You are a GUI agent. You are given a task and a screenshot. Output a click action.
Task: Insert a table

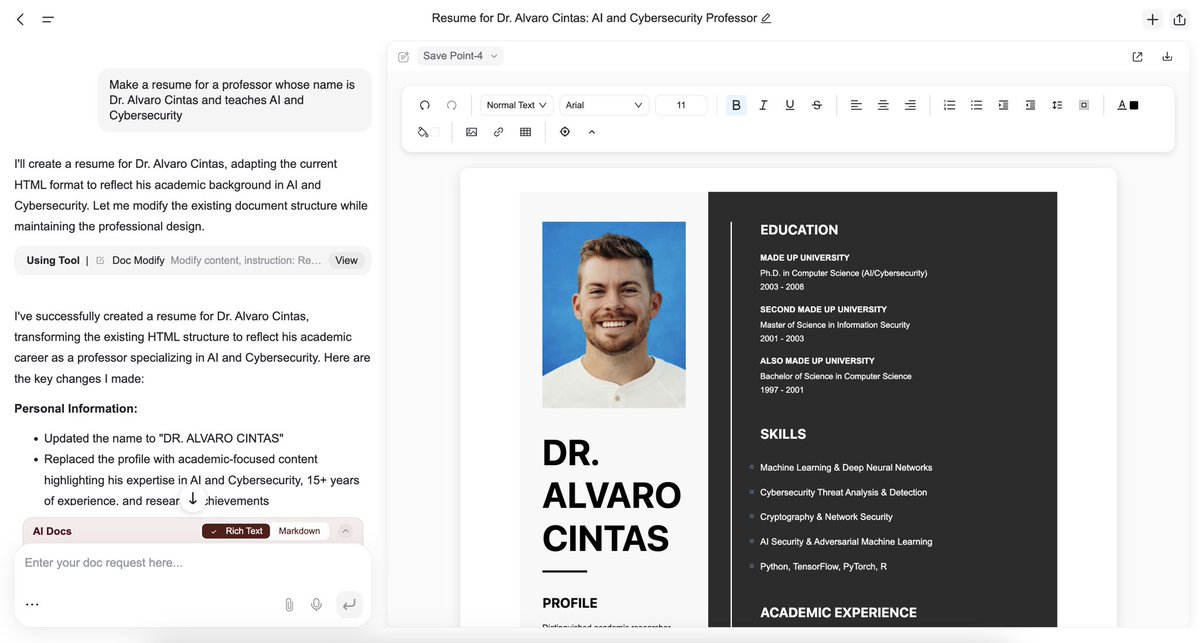(x=525, y=132)
